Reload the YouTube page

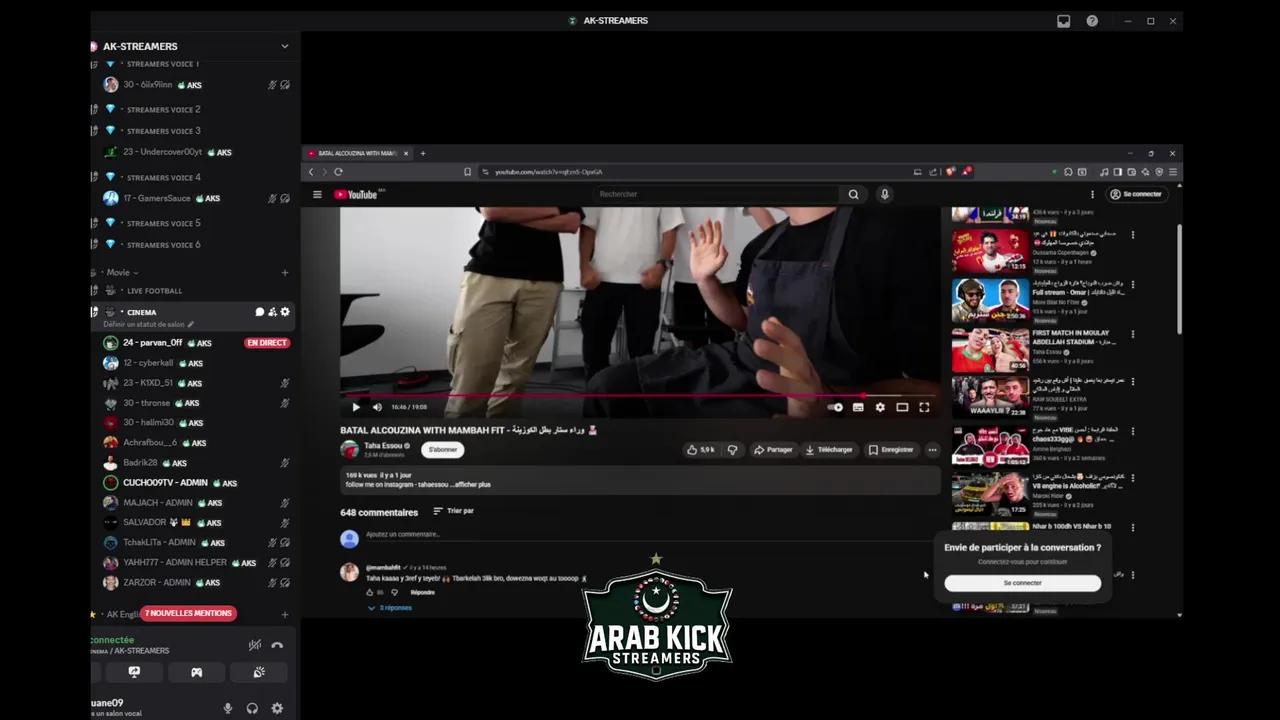pyautogui.click(x=338, y=172)
